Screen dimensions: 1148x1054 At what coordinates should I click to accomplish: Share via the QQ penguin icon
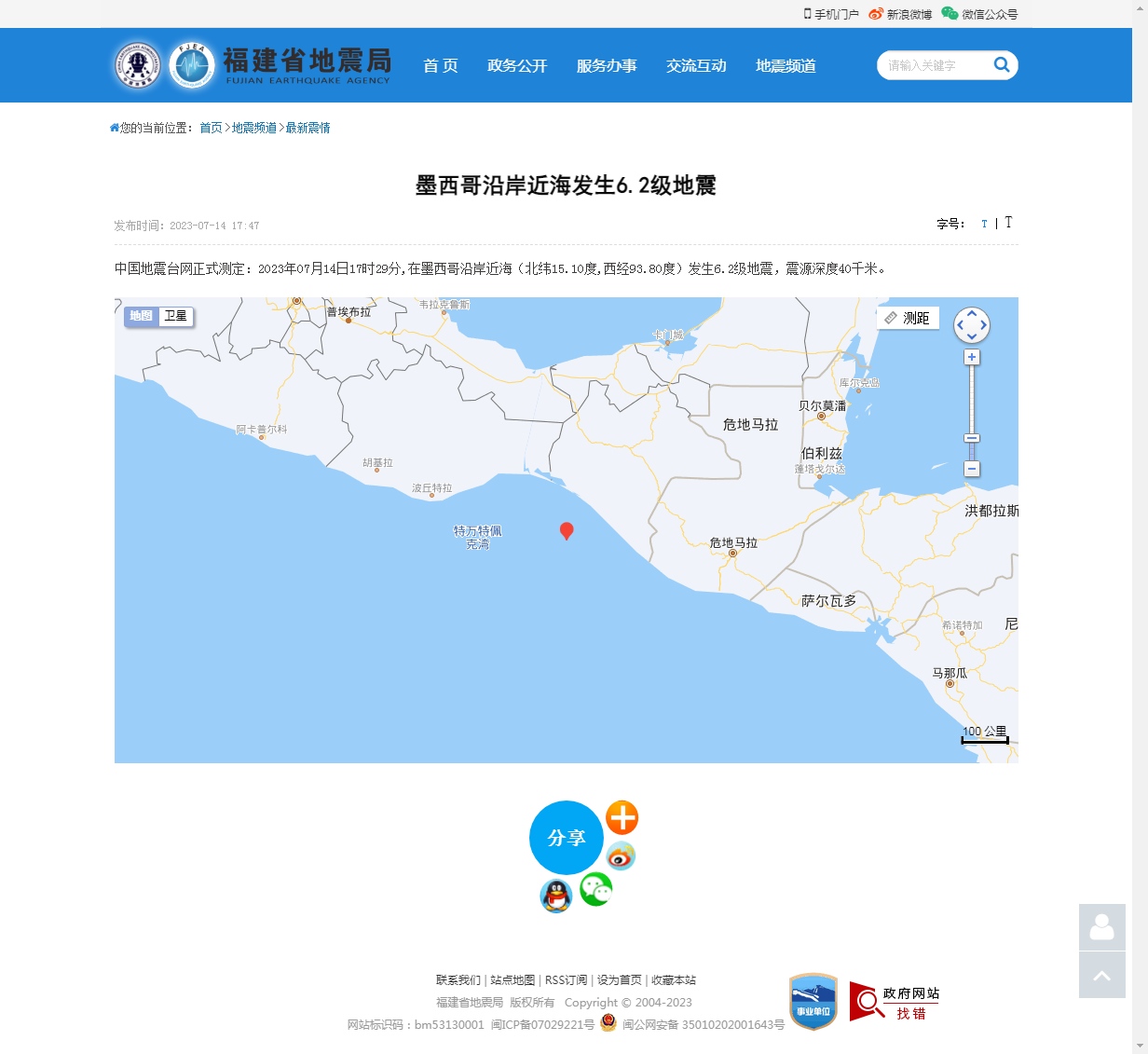[x=556, y=897]
